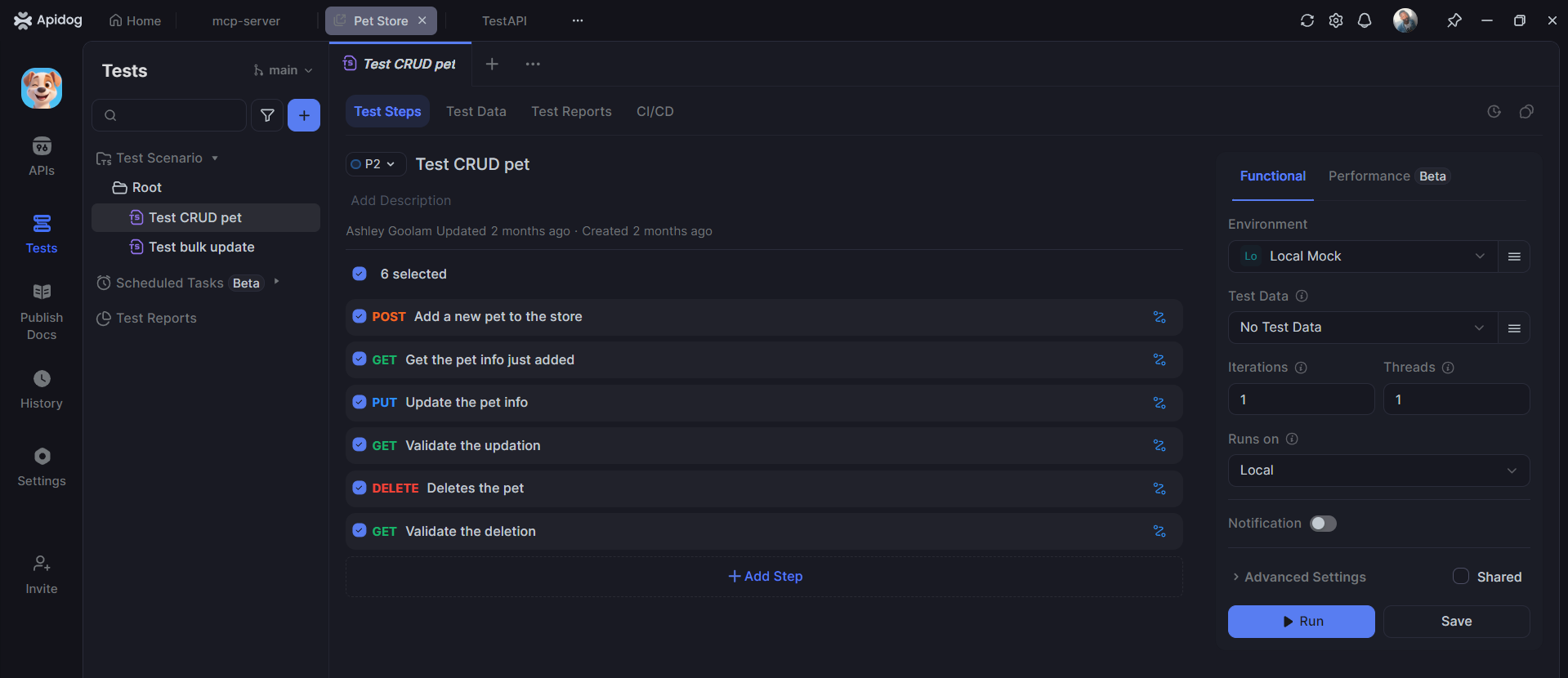Open the APIs section in sidebar
Image resolution: width=1568 pixels, height=678 pixels.
pyautogui.click(x=42, y=156)
